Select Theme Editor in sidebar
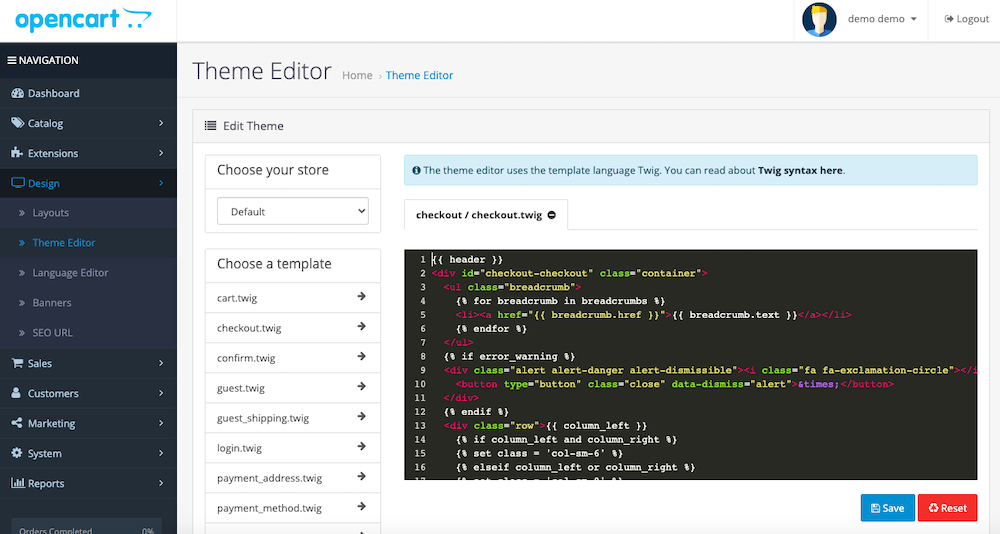1000x534 pixels. (88, 242)
